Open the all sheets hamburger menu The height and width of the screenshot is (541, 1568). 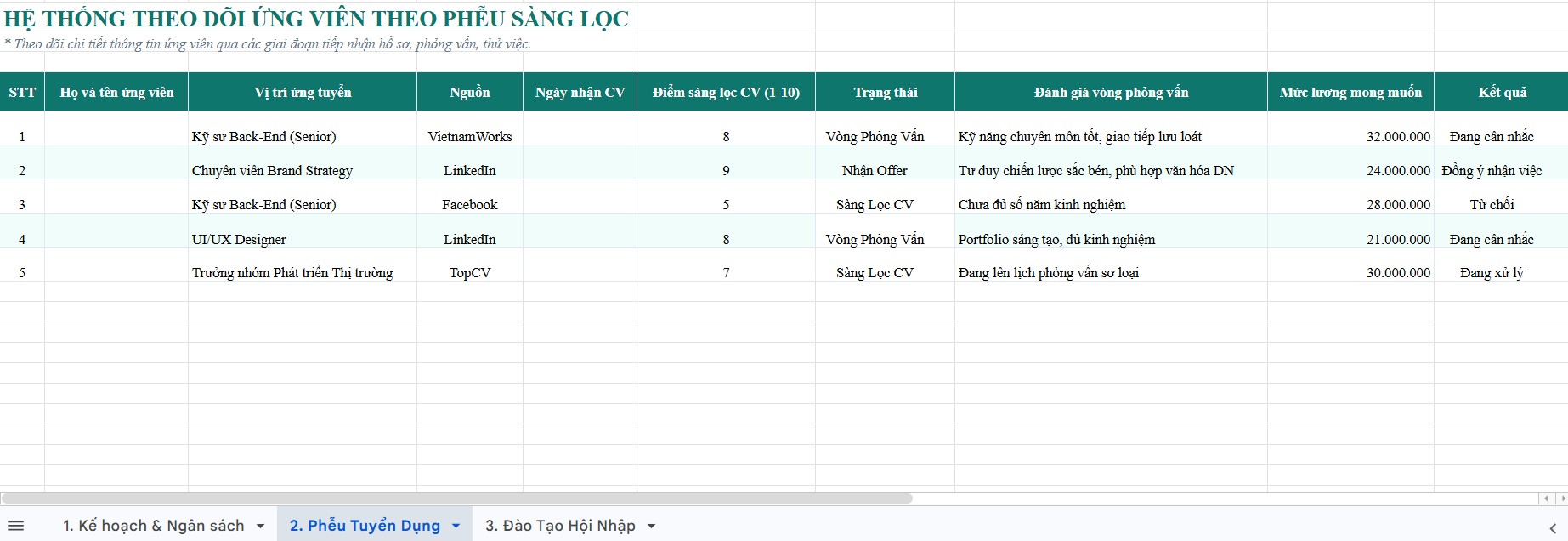tap(16, 526)
